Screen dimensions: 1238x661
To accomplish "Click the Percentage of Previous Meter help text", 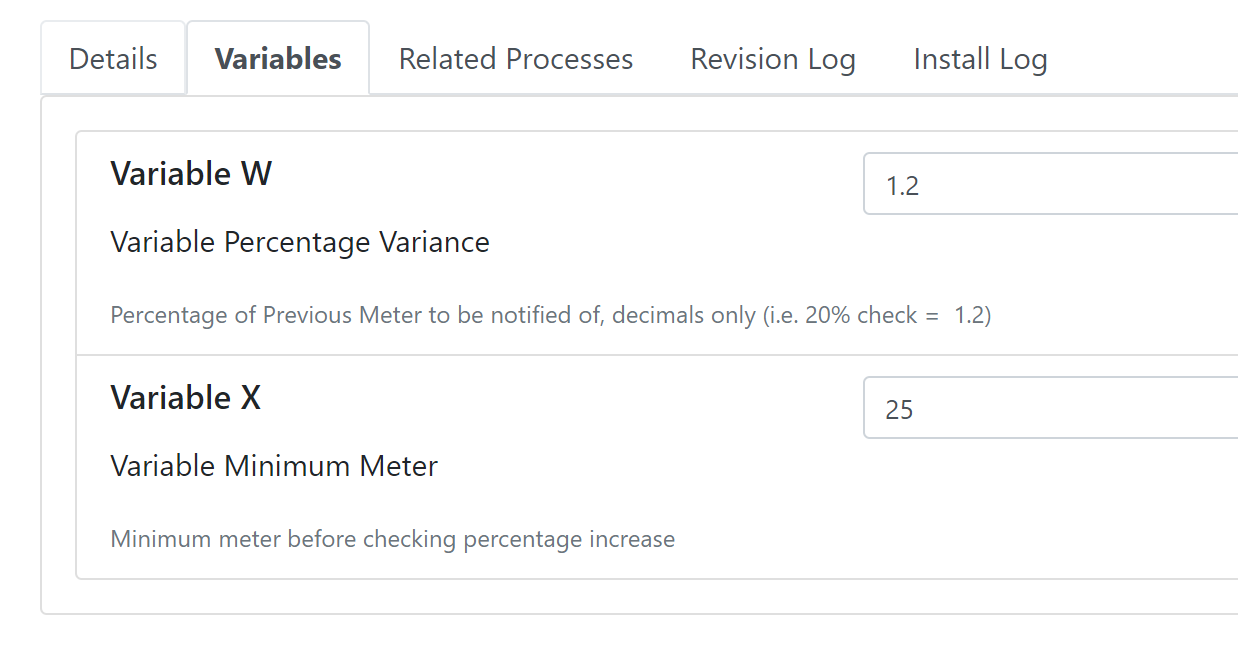I will coord(550,316).
